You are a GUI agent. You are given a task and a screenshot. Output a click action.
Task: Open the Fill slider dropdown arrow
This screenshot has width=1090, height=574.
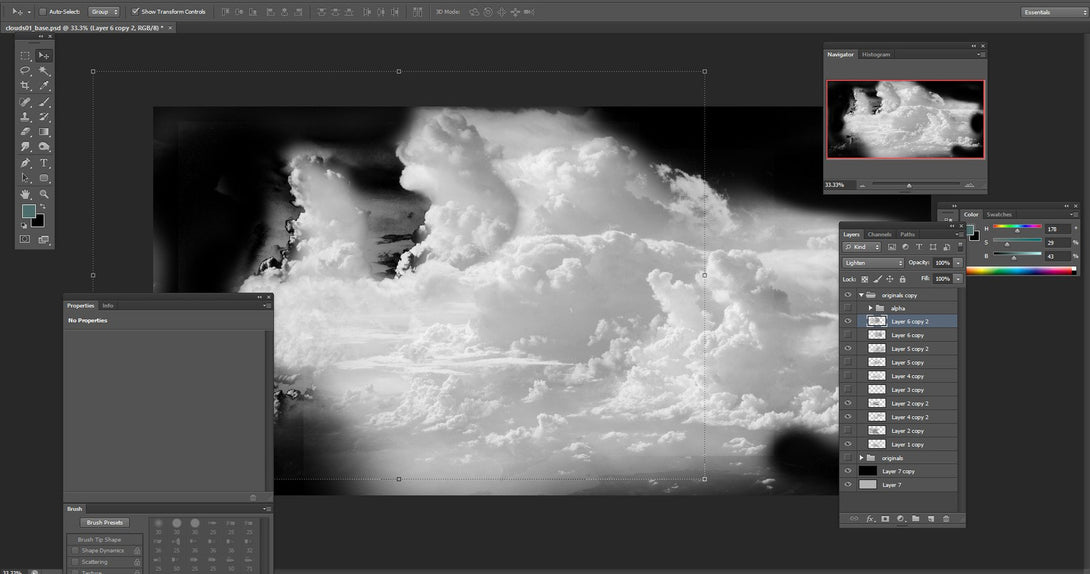coord(958,279)
